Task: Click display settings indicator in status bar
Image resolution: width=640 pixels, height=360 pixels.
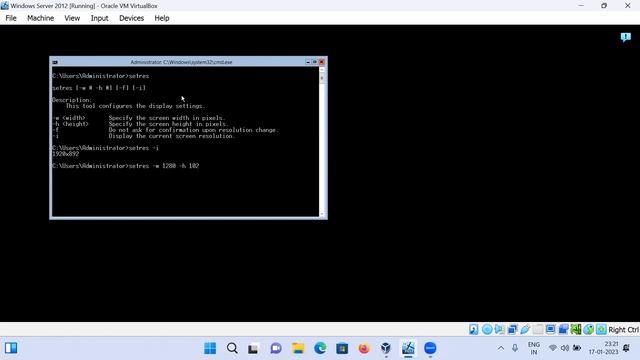Action: tap(550, 329)
